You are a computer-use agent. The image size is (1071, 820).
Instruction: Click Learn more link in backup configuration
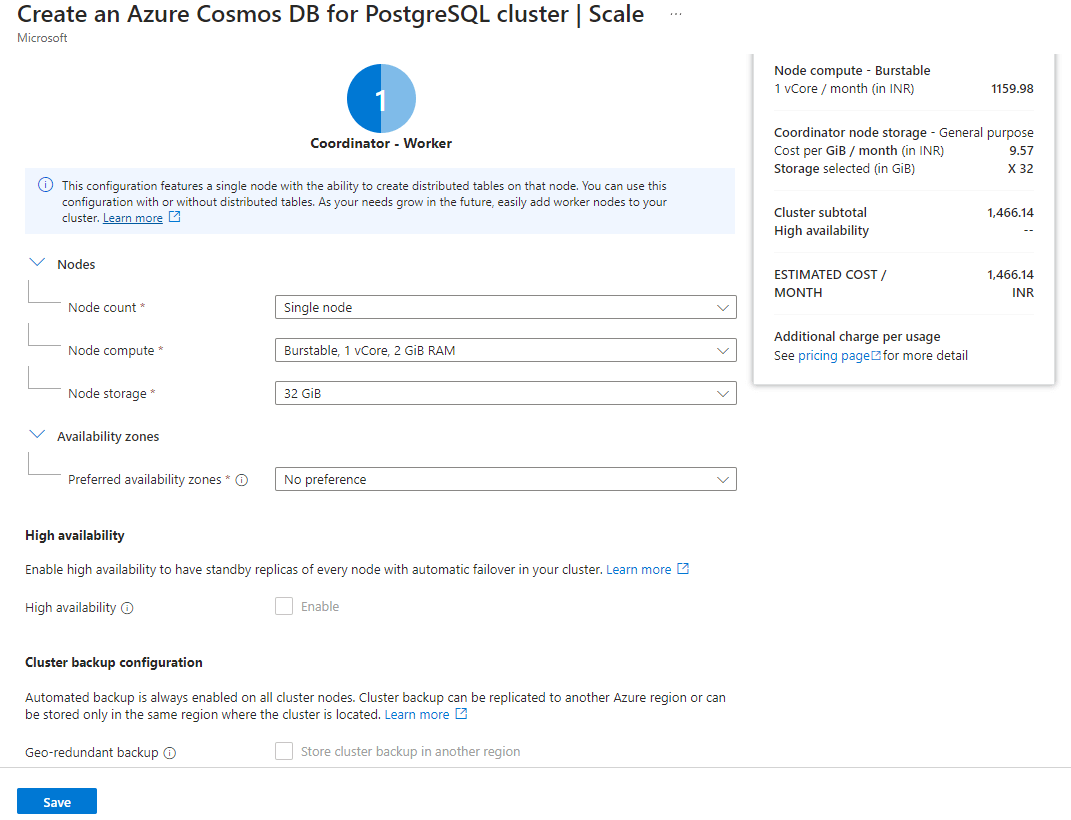tap(417, 714)
